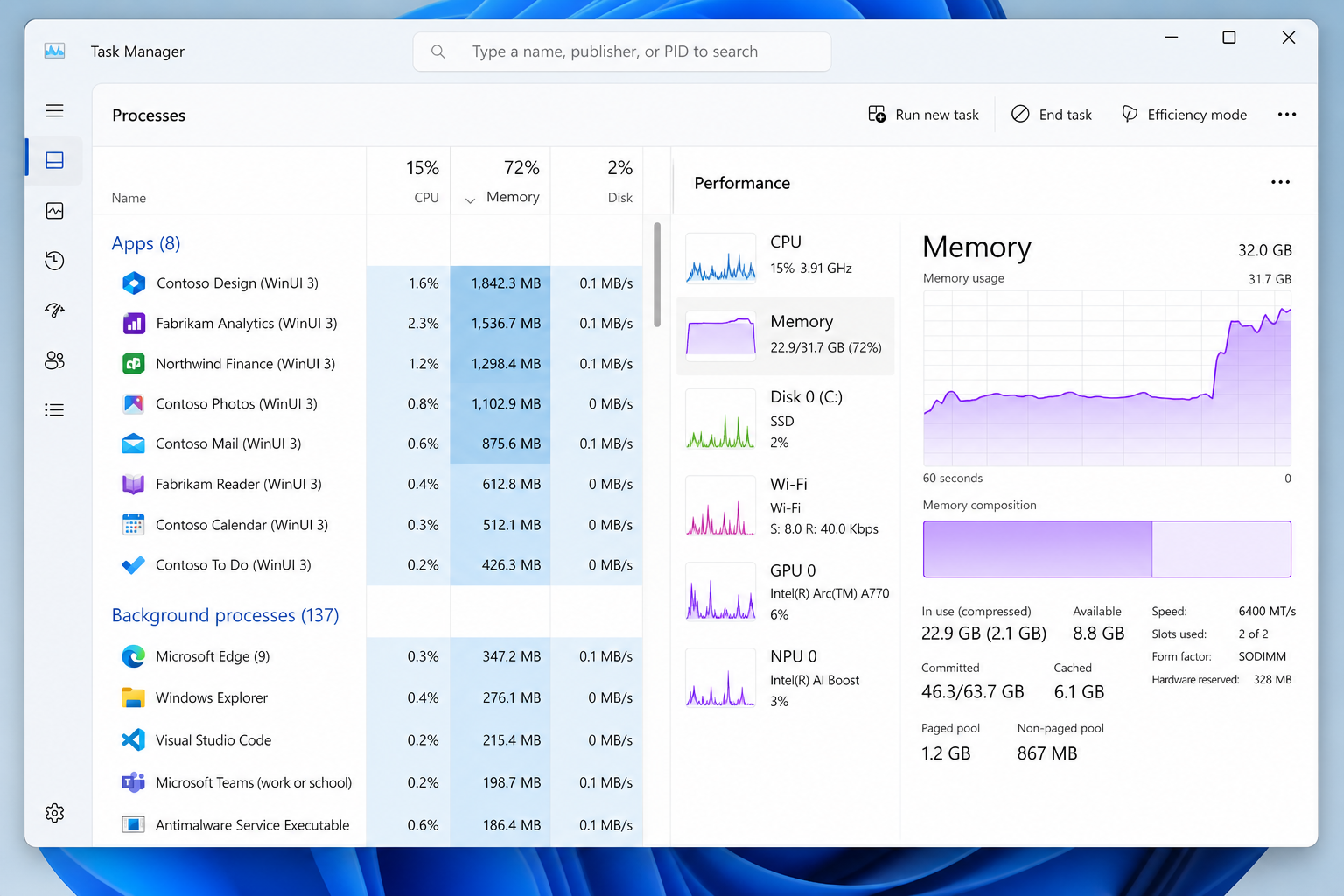Screen dimensions: 1344x896
Task: Click the Fabrikam Analytics app icon
Action: pos(133,323)
